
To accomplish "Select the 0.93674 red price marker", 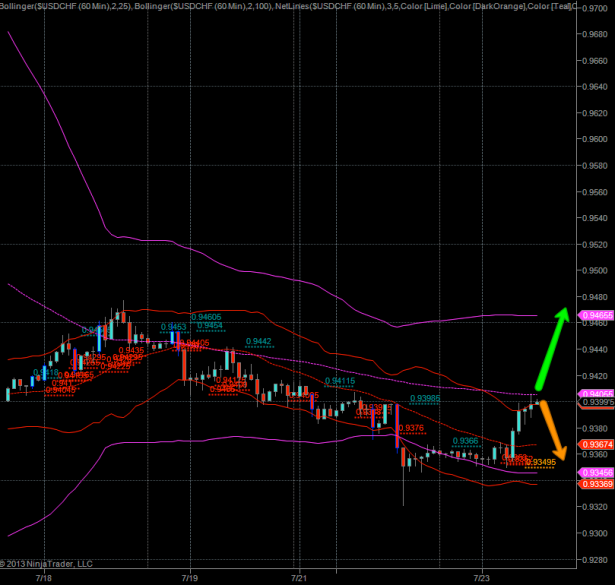I will coord(596,444).
